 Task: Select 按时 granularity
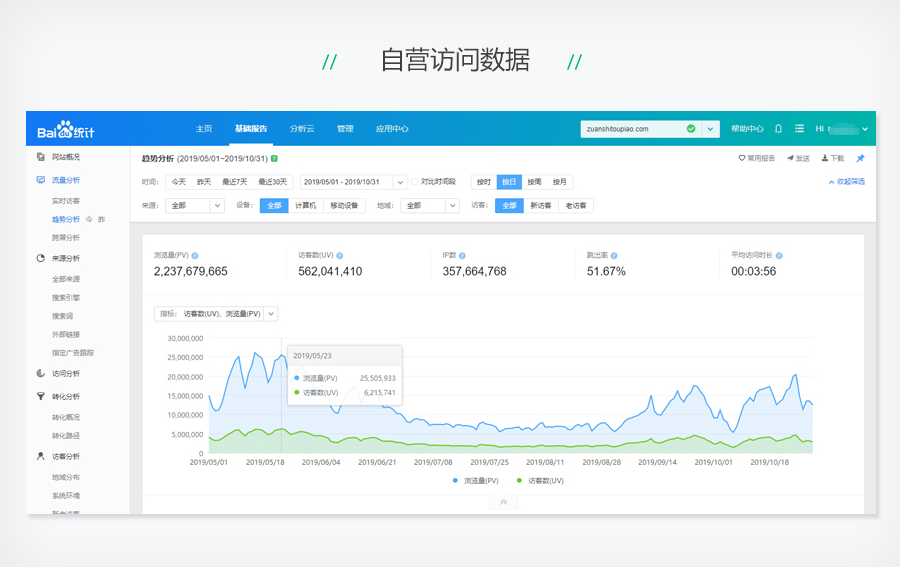484,182
